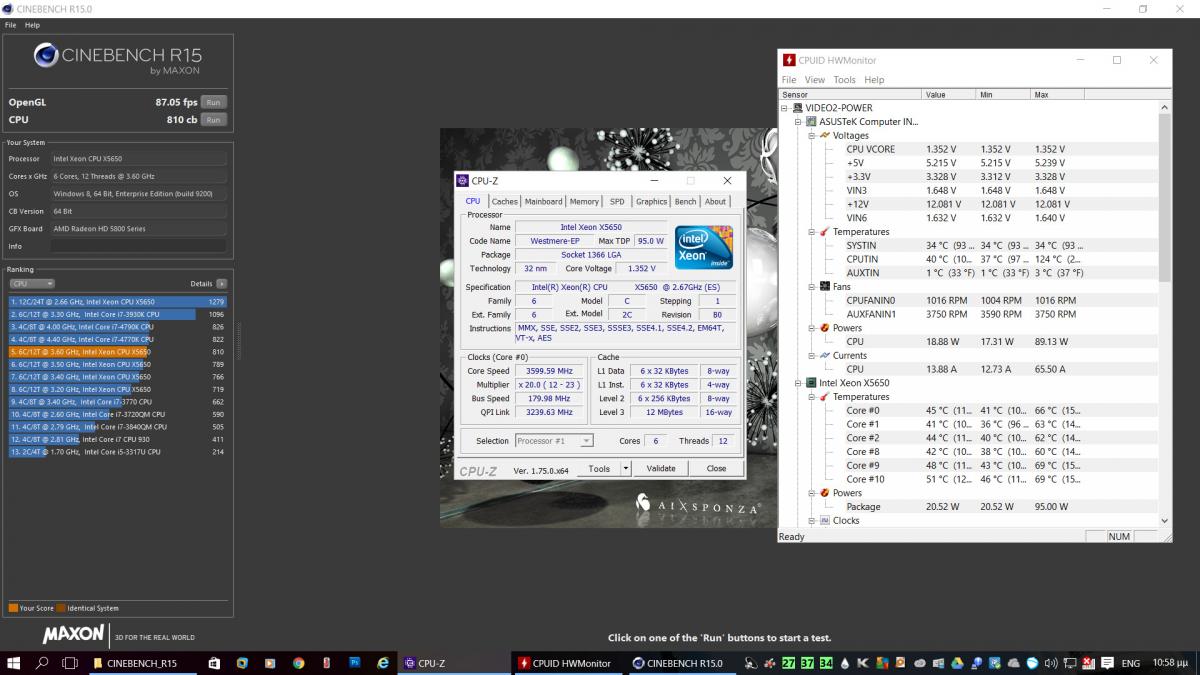Launch Google Chrome from the taskbar
The image size is (1200, 675).
pyautogui.click(x=298, y=662)
